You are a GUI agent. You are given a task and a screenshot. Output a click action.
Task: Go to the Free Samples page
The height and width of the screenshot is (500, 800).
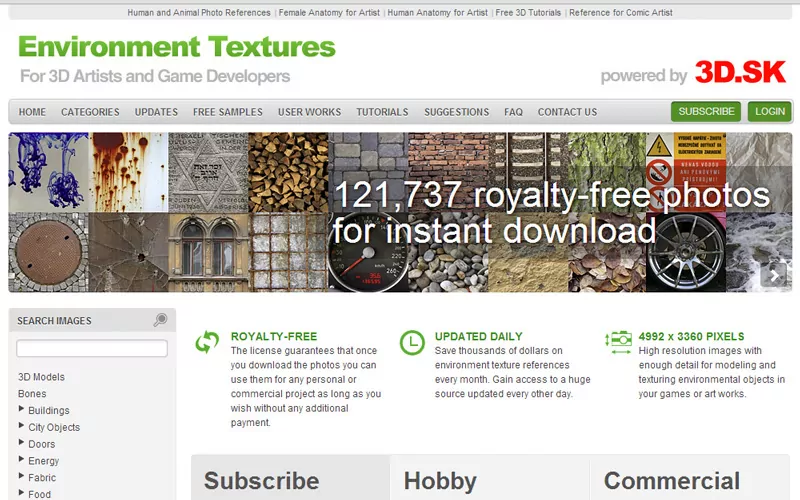click(228, 112)
